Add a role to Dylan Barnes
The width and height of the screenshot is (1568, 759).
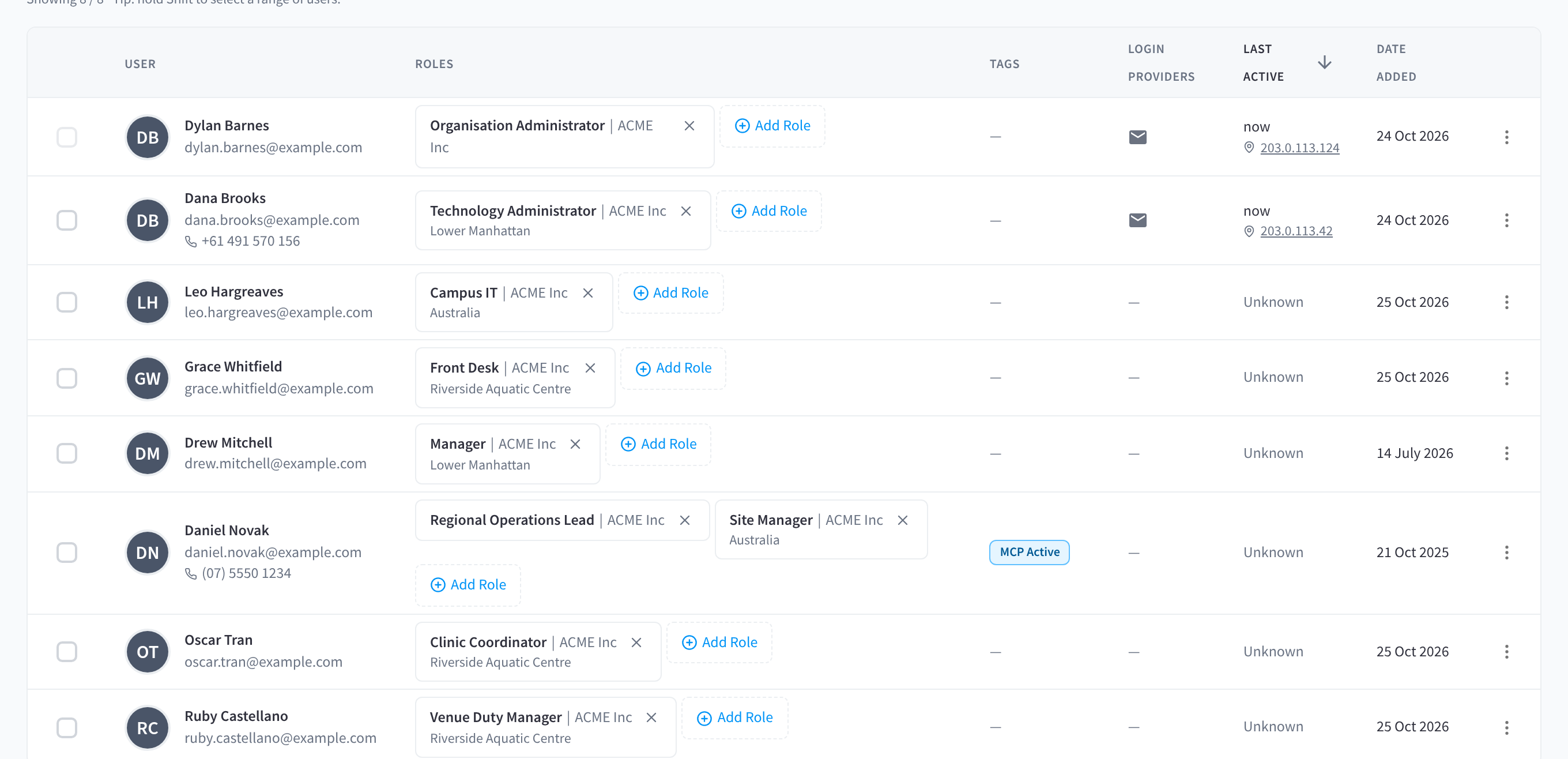pyautogui.click(x=772, y=126)
